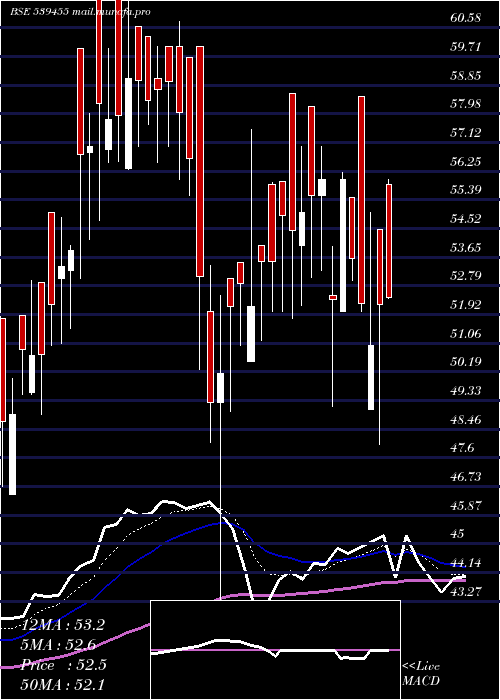Image resolution: width=500 pixels, height=700 pixels.
Task: Click the 51.92 price axis label
Action: click(466, 304)
